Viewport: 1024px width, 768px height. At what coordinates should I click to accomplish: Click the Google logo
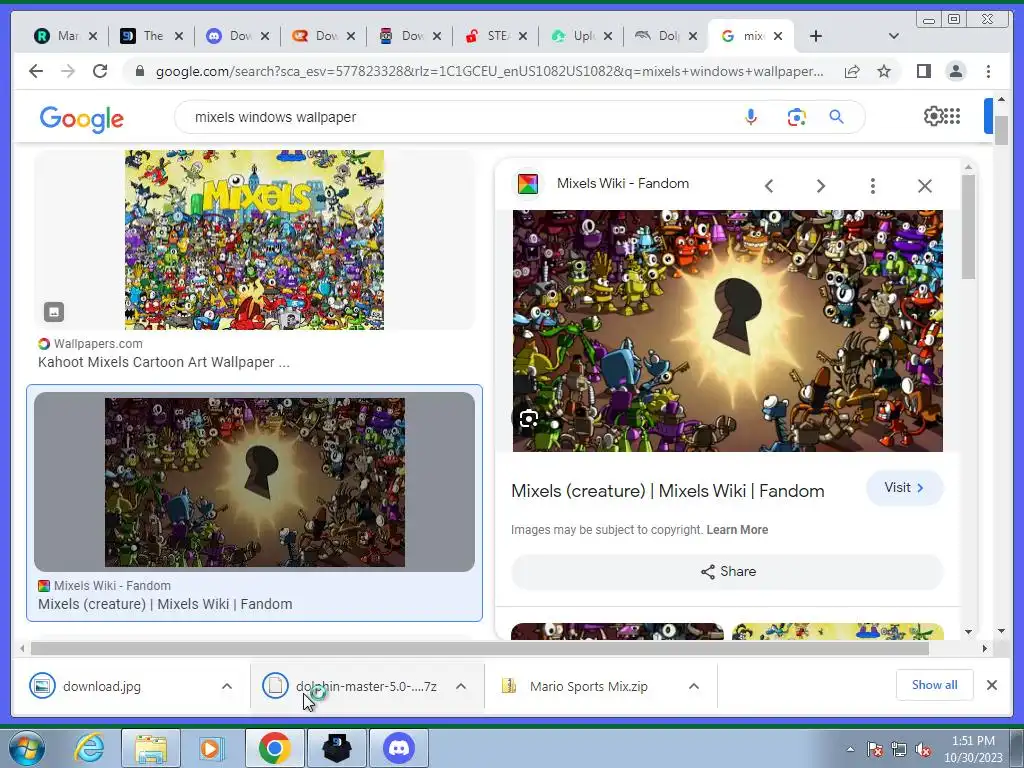point(82,119)
